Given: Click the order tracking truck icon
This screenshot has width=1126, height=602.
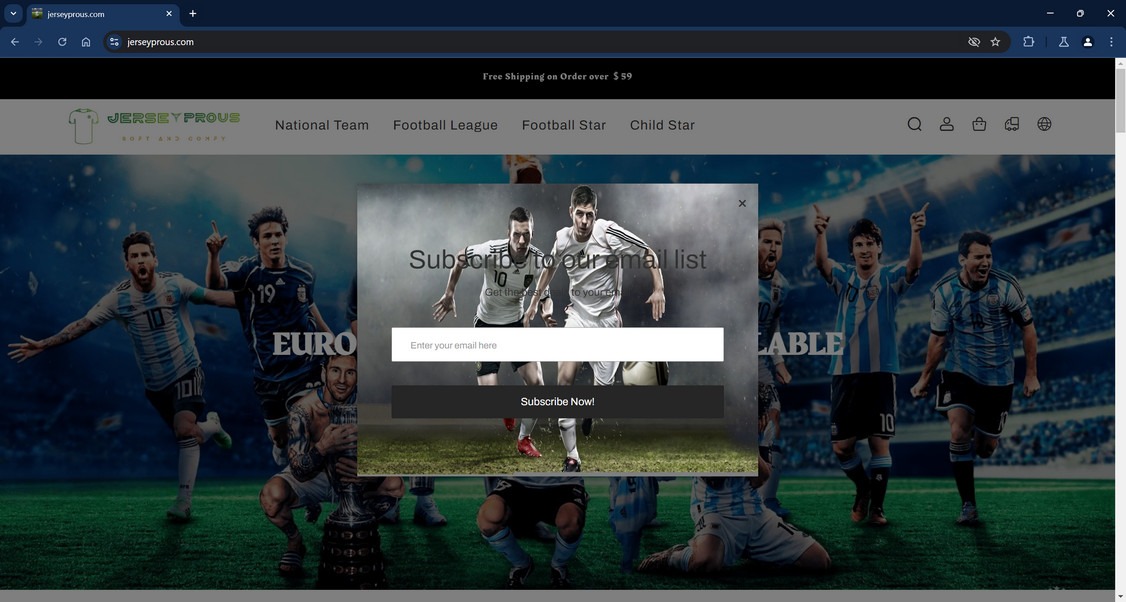Looking at the screenshot, I should [1012, 124].
